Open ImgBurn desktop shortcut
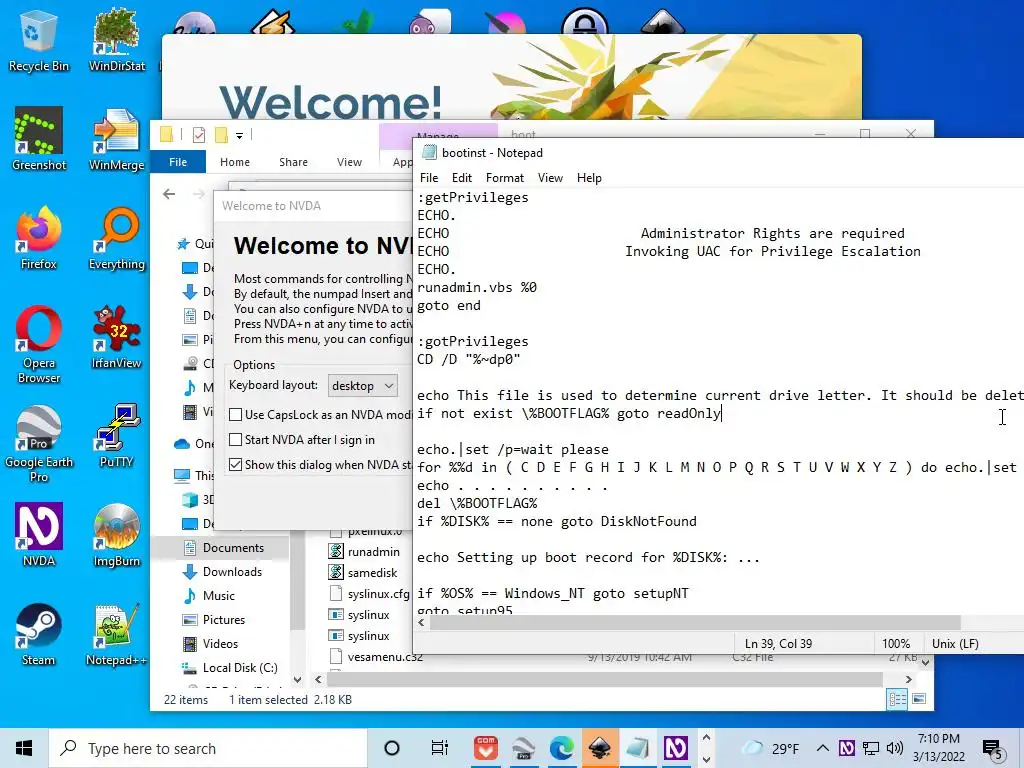The image size is (1024, 768). pos(117,535)
